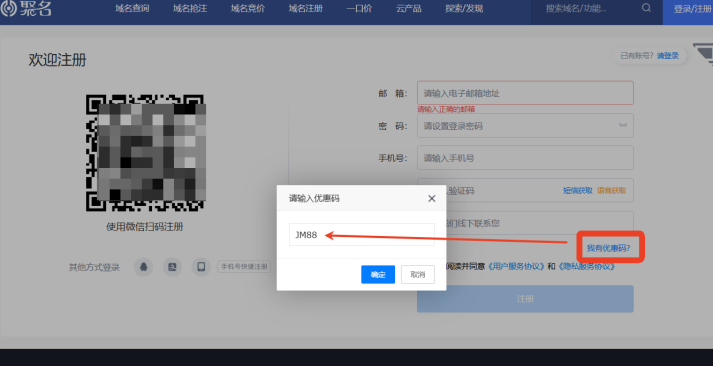Click the 其他方式登录 label
713x366 pixels.
(x=94, y=267)
